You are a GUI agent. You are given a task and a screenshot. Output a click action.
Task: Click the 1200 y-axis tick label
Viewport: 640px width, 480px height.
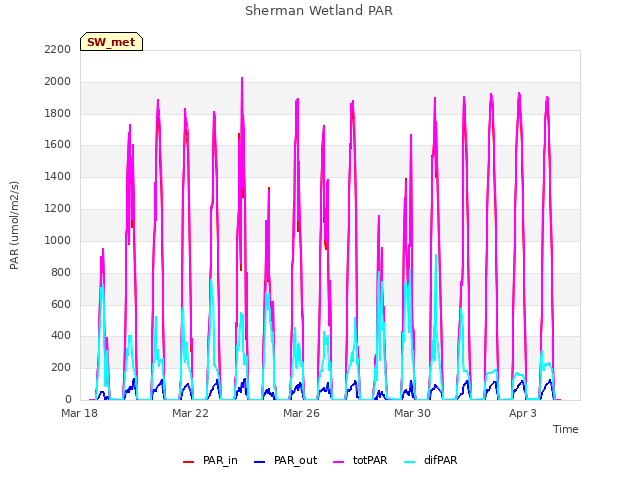pos(58,209)
